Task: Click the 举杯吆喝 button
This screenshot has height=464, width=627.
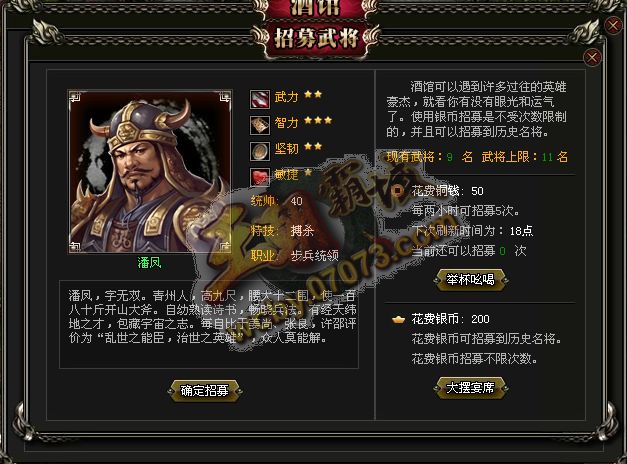Action: tap(471, 279)
